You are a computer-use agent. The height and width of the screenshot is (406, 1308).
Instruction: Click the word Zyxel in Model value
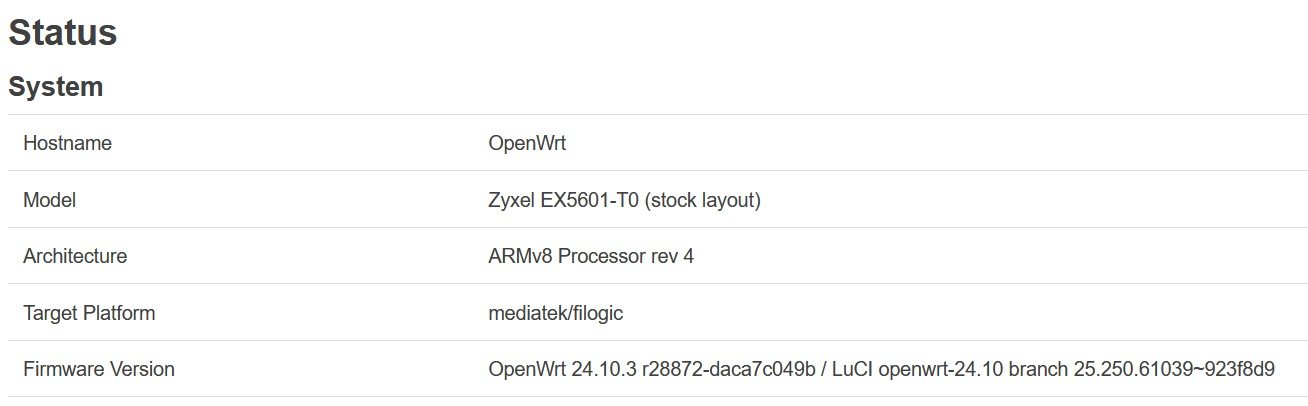pyautogui.click(x=512, y=200)
